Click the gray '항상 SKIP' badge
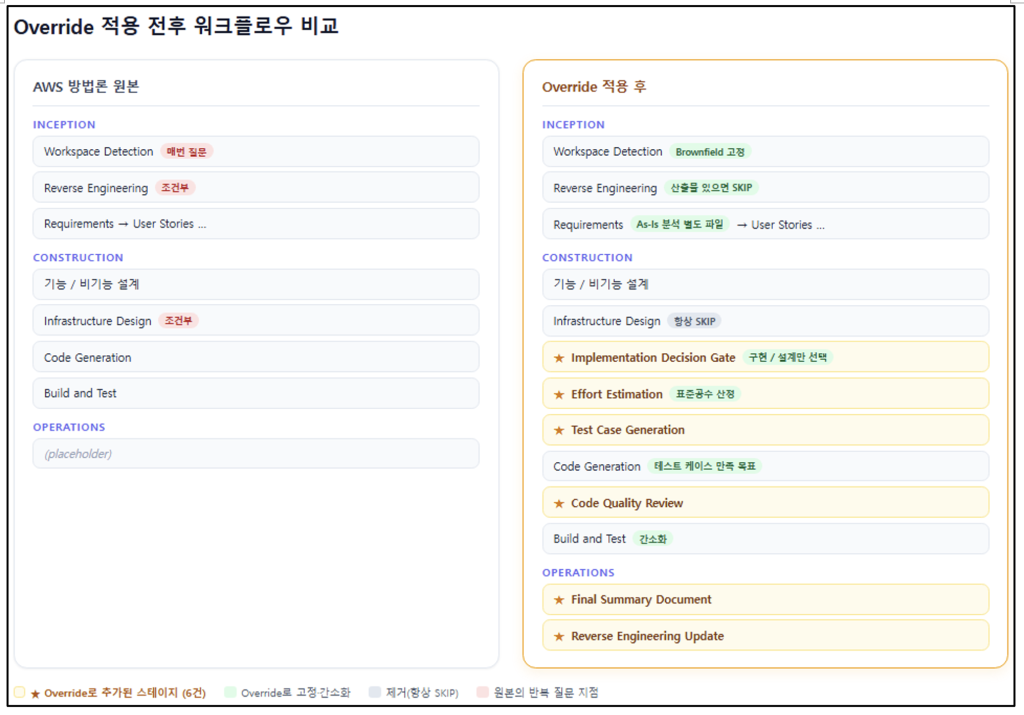Screen dimensions: 1024x715 tap(694, 321)
